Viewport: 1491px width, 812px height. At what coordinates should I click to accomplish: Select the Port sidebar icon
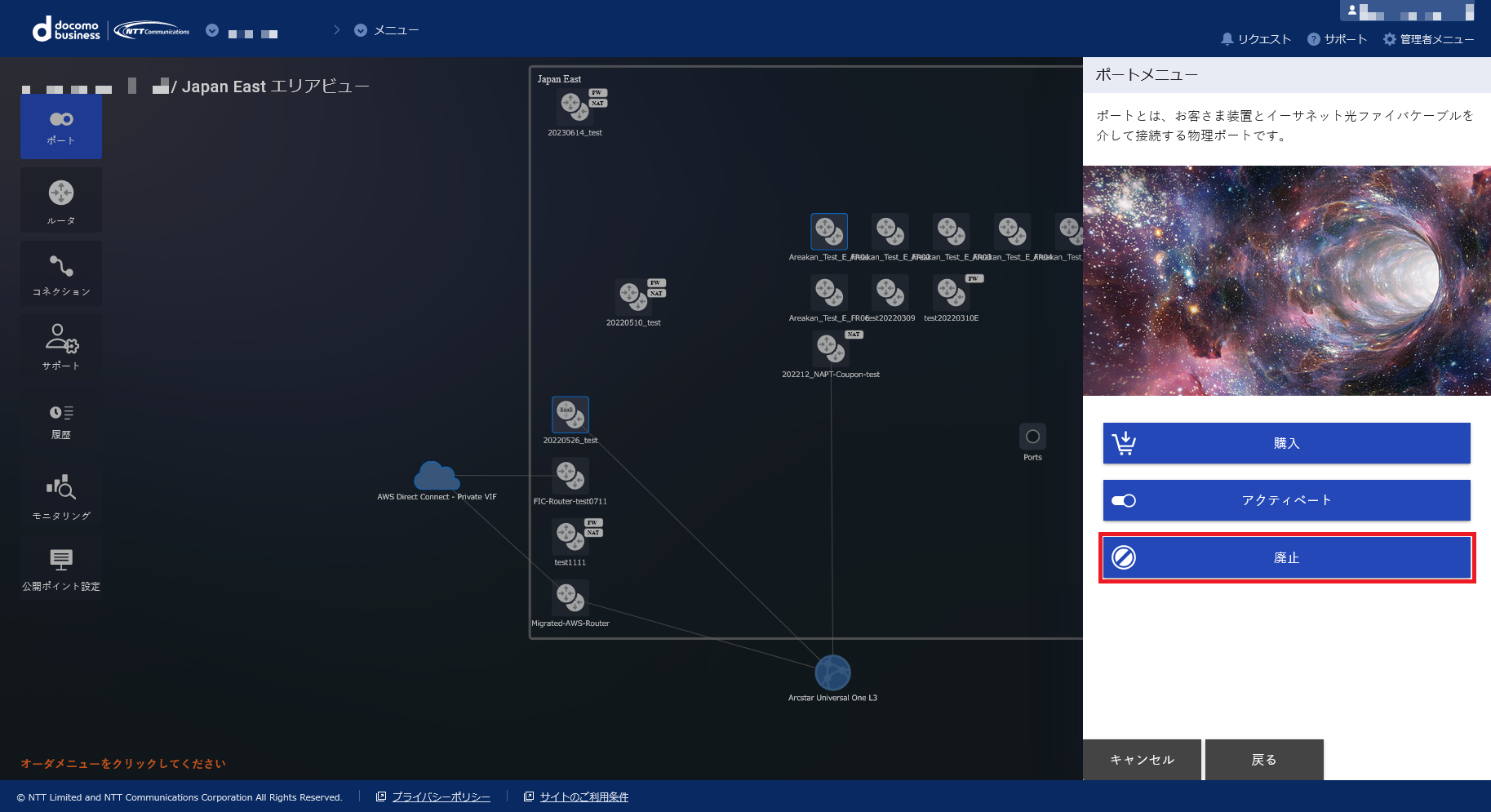point(61,126)
